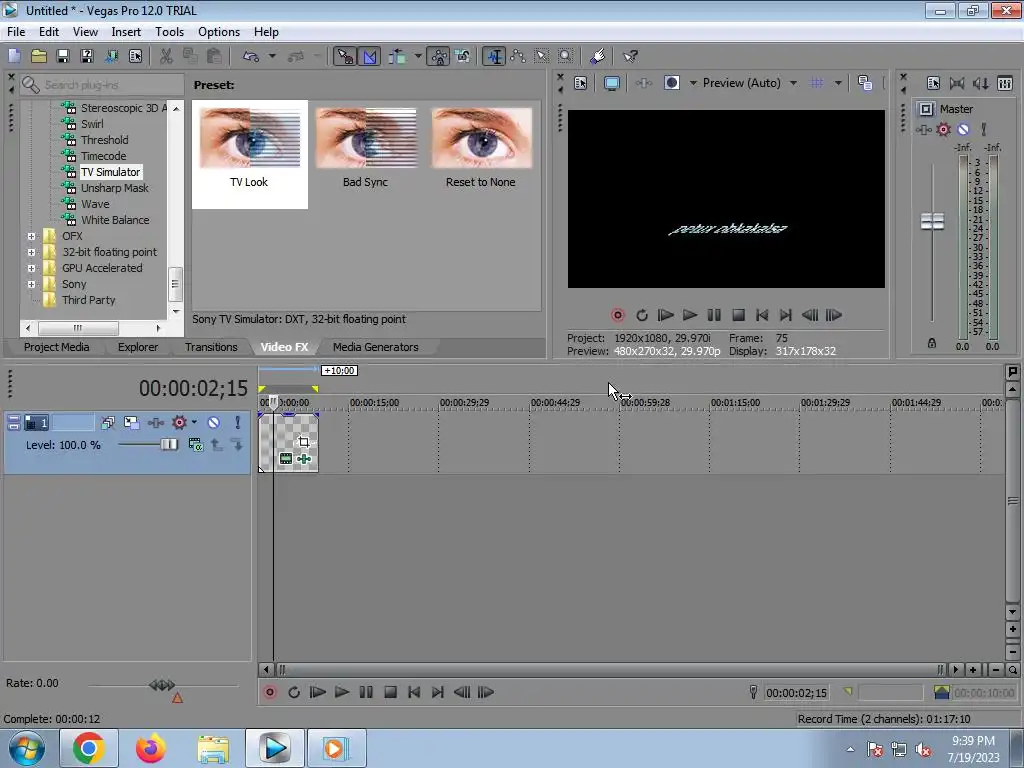Open the Tools menu
The width and height of the screenshot is (1024, 768).
pos(169,31)
